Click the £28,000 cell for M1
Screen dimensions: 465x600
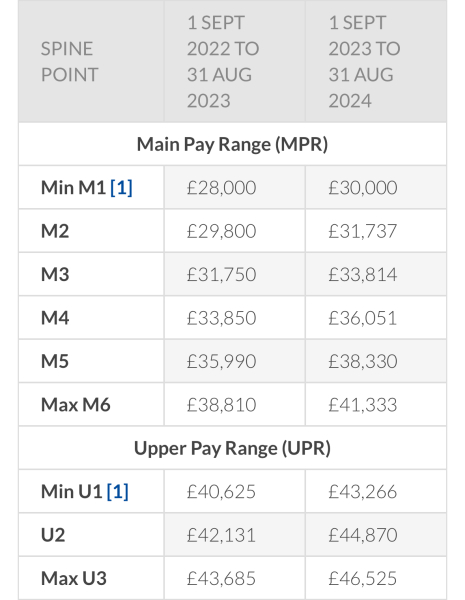[x=235, y=188]
